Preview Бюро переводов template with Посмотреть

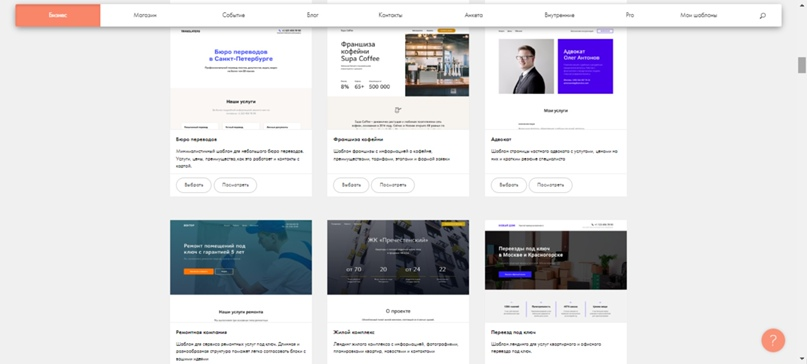pos(235,185)
